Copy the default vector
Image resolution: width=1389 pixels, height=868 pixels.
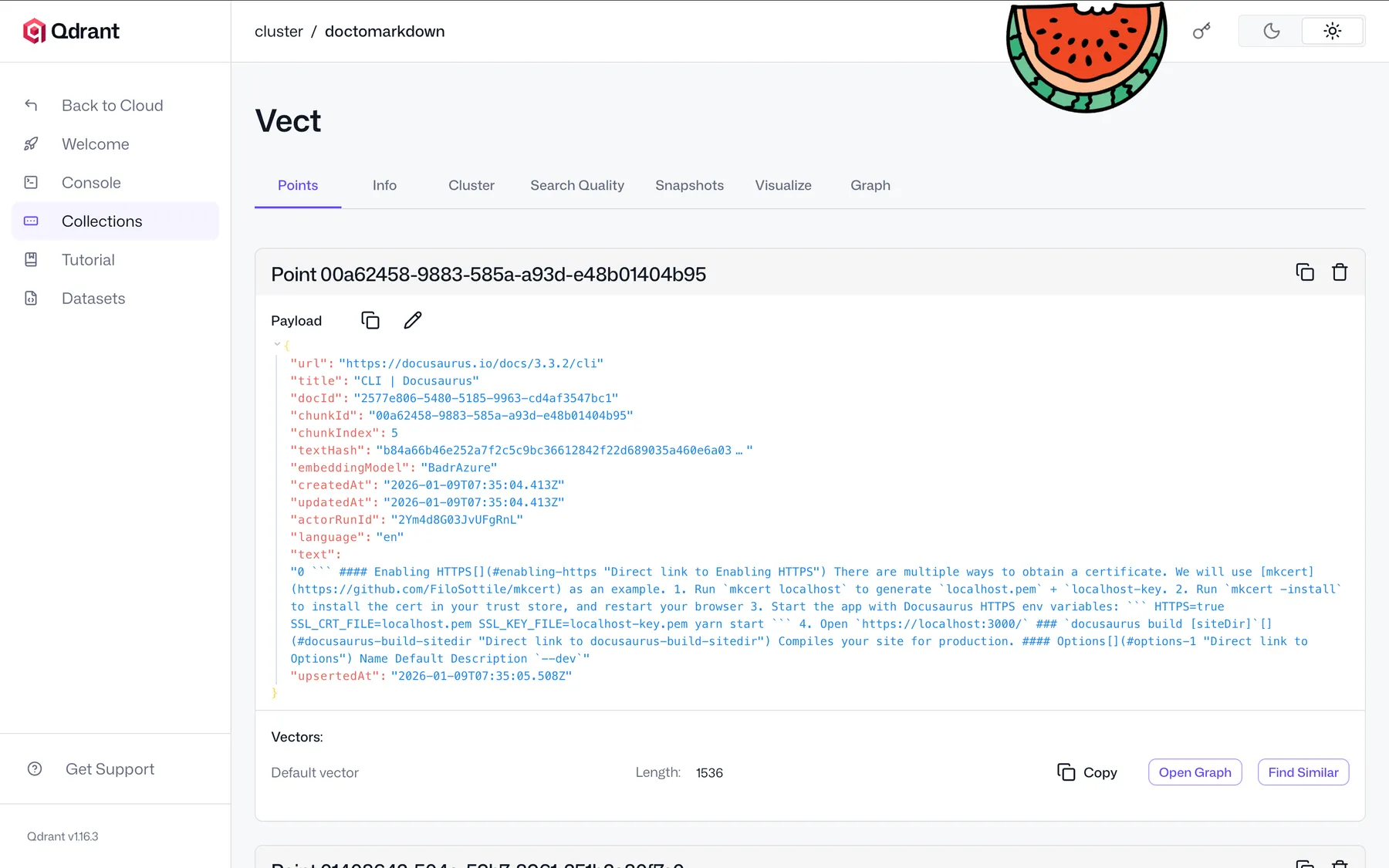(1087, 772)
